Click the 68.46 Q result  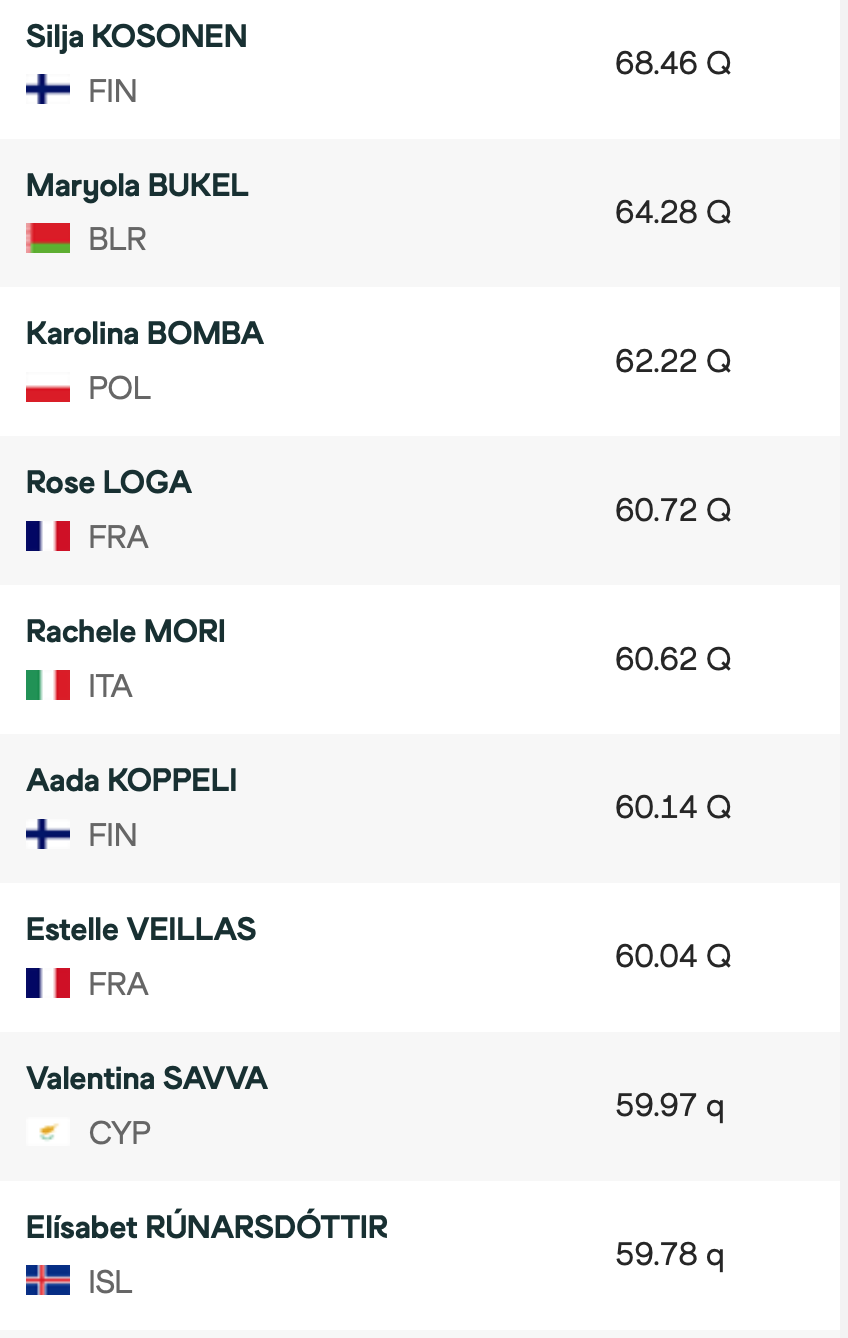(x=673, y=64)
